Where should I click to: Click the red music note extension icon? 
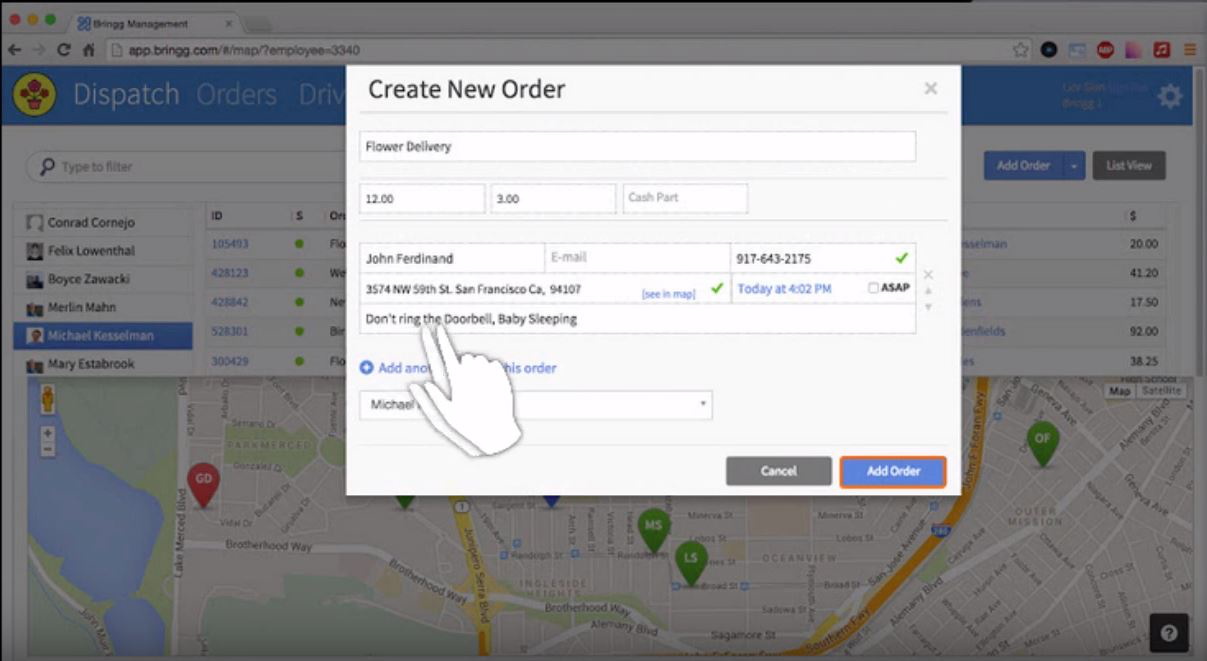pyautogui.click(x=1162, y=49)
